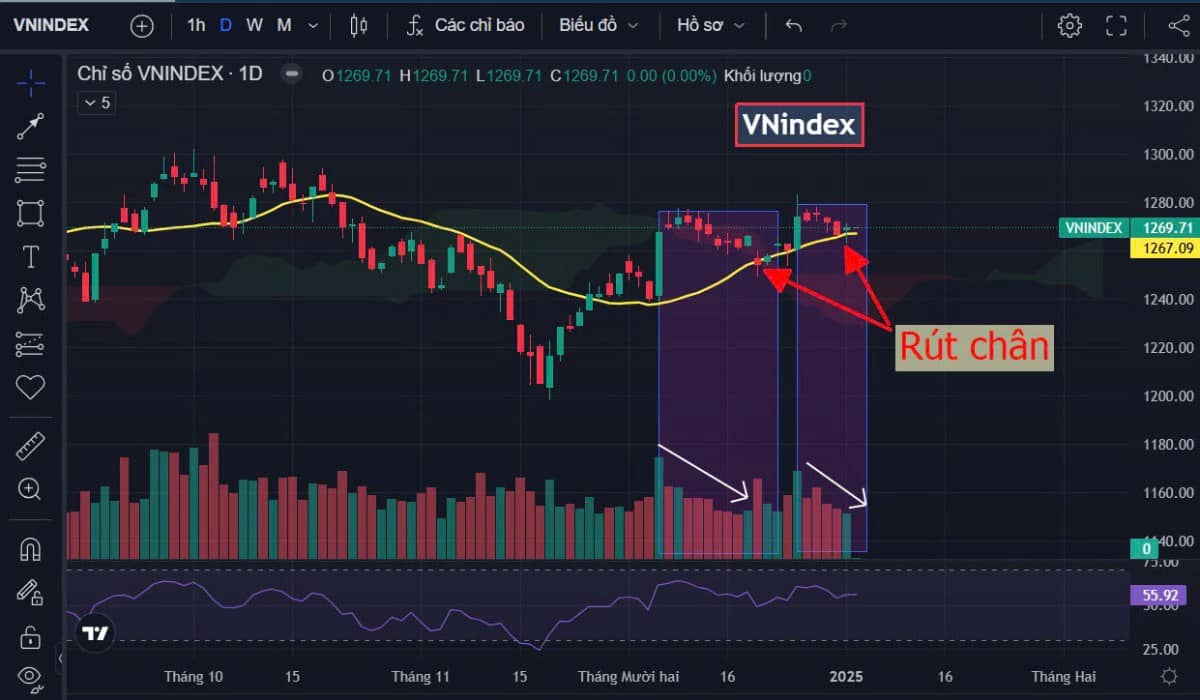Hide all drawings with eye icon

point(30,678)
